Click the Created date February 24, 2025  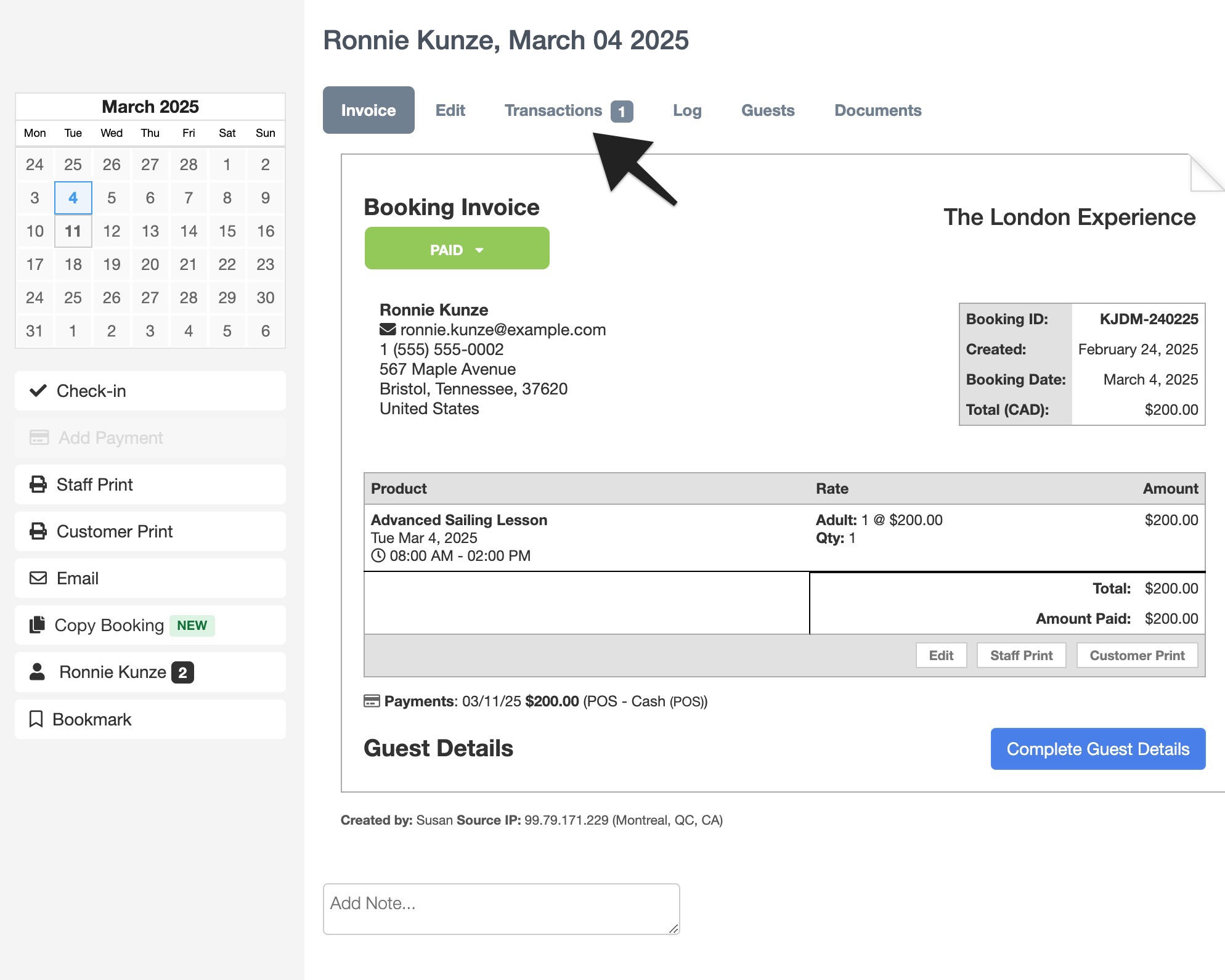click(x=1138, y=349)
